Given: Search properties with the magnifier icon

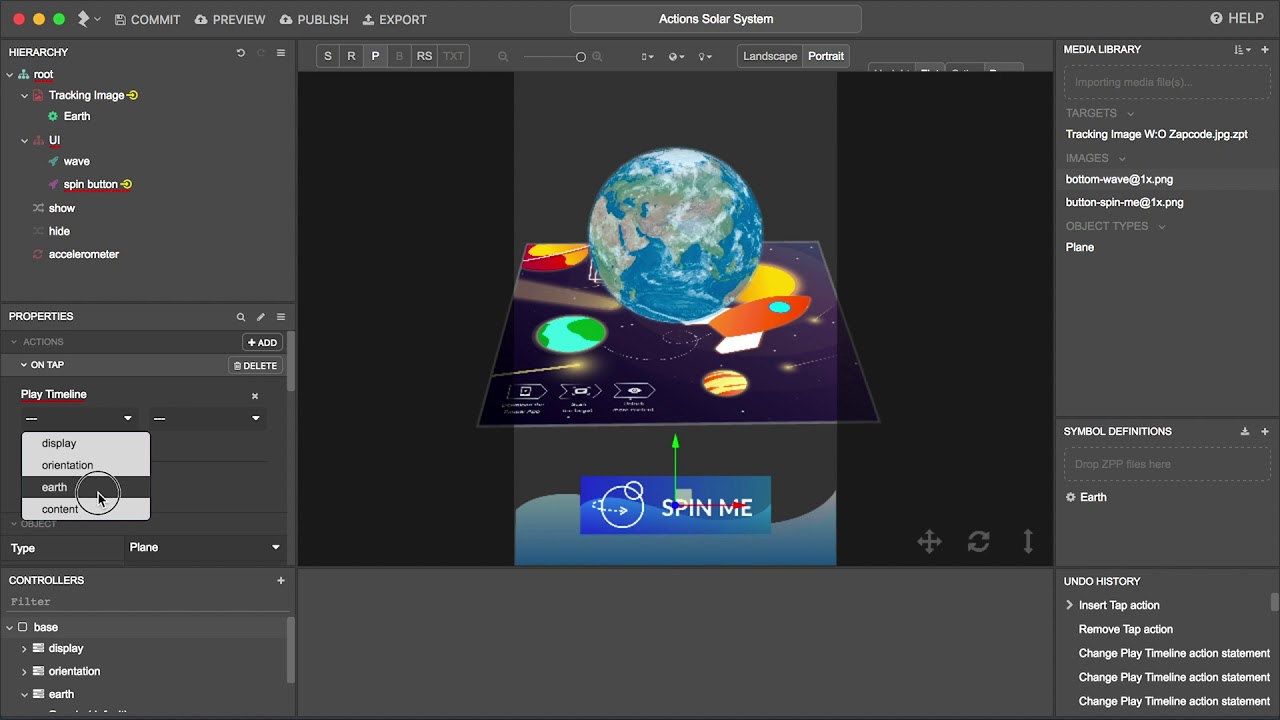Looking at the screenshot, I should [241, 317].
